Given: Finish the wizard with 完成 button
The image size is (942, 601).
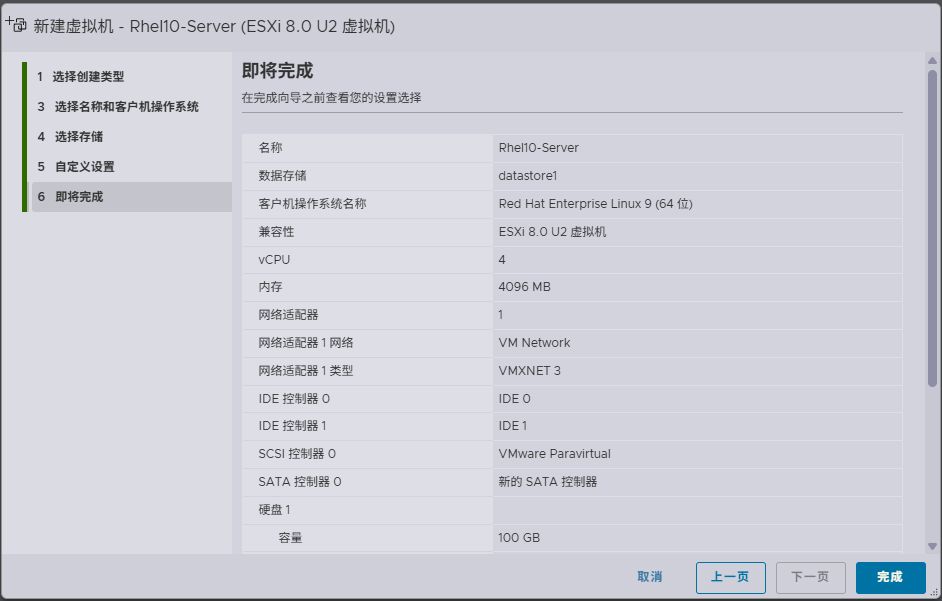Looking at the screenshot, I should coord(890,577).
